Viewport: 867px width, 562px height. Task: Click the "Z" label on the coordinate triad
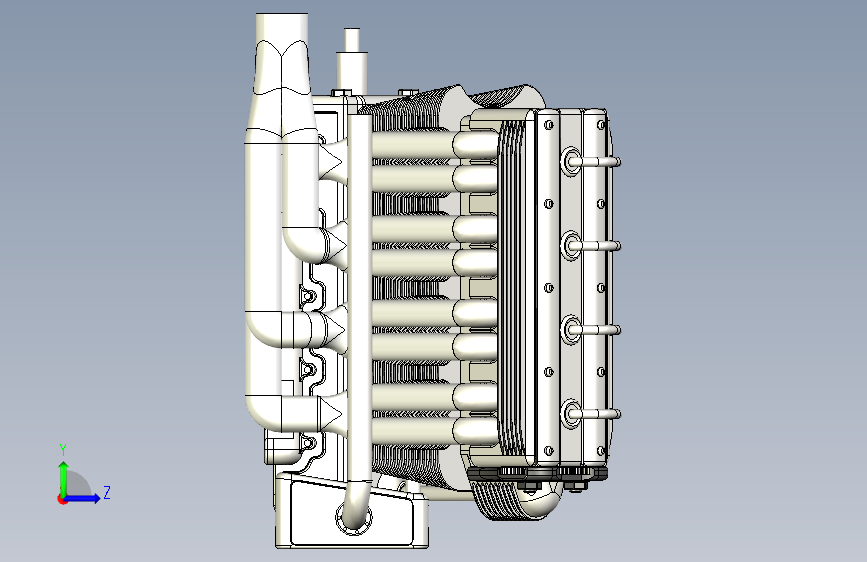(x=107, y=492)
